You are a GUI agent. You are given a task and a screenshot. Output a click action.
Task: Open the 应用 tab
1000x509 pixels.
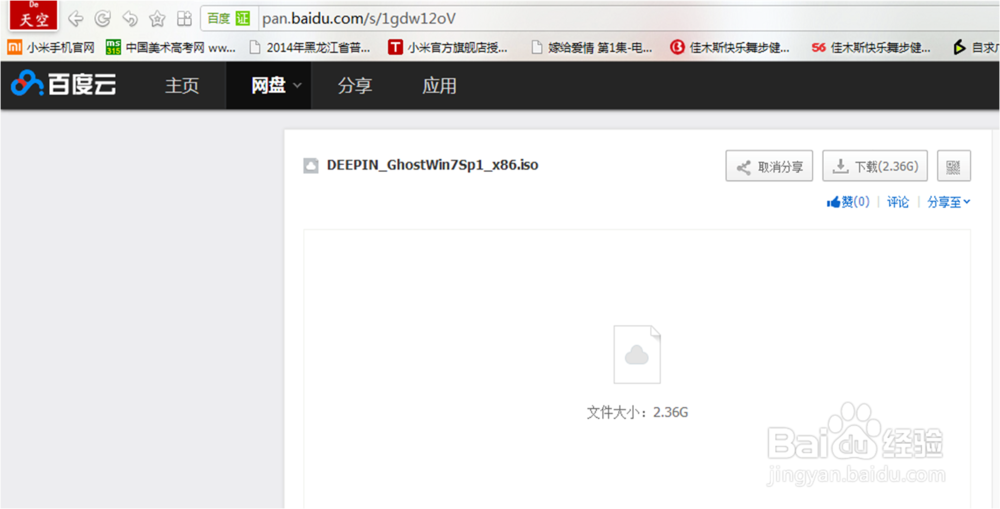439,85
